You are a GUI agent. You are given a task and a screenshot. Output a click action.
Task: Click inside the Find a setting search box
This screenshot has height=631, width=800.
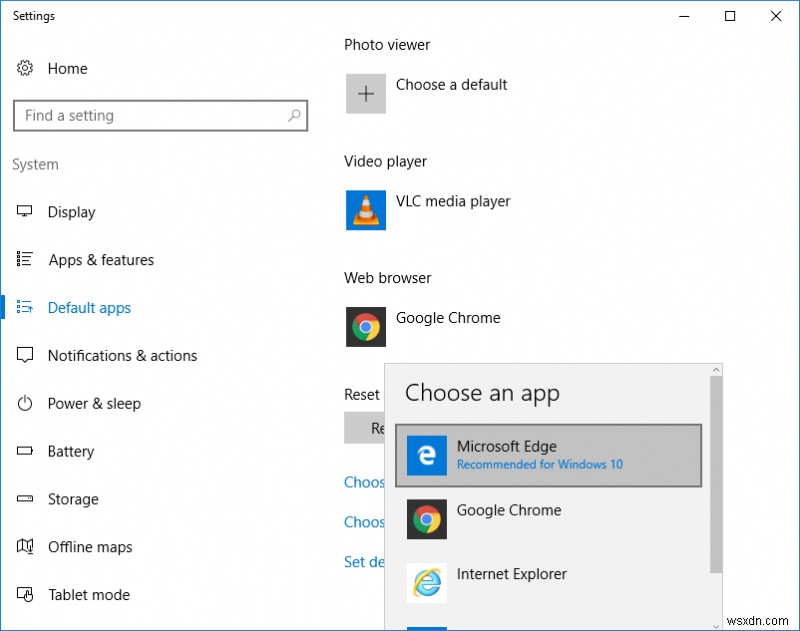[160, 115]
